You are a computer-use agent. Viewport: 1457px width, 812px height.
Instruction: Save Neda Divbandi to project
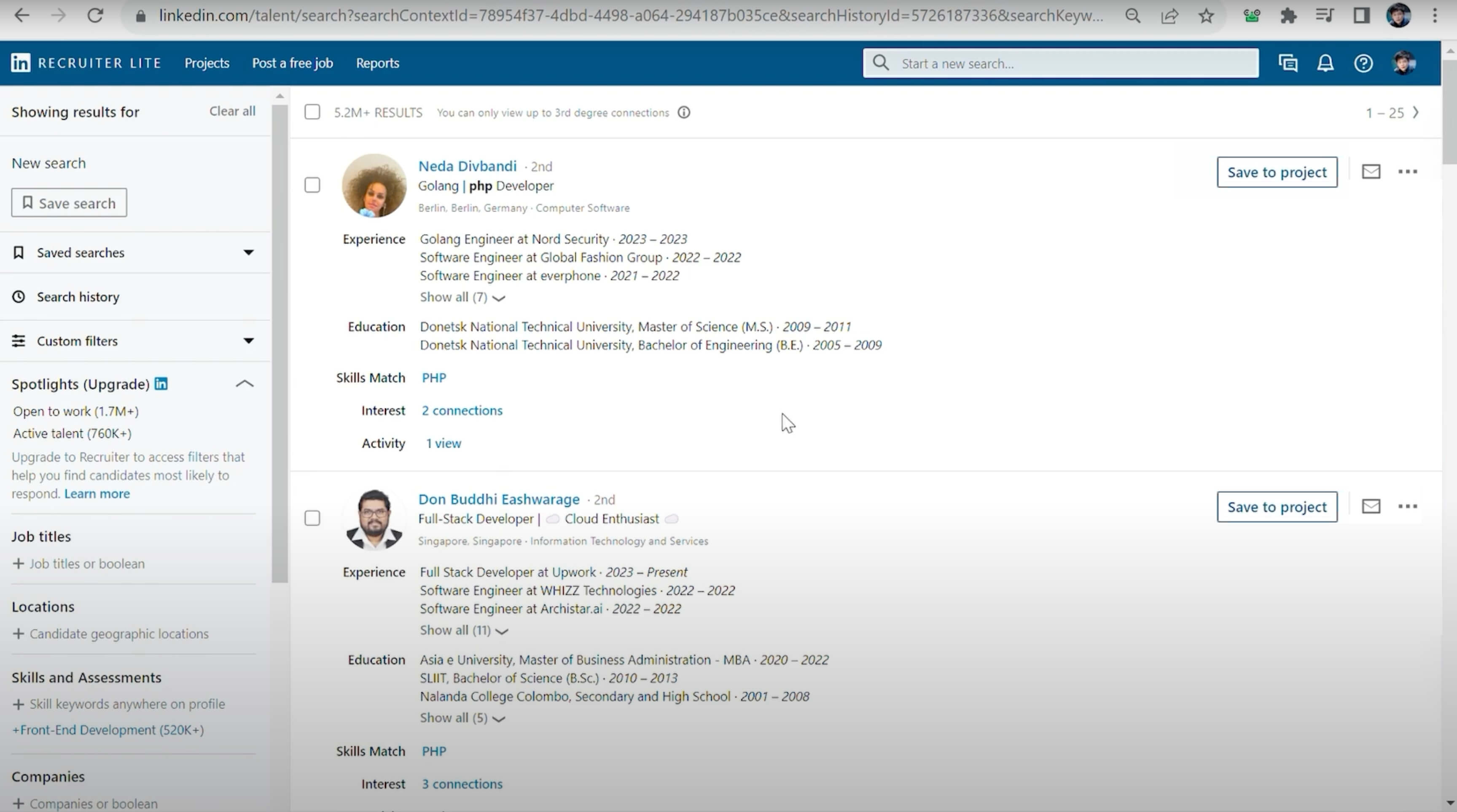(x=1277, y=172)
